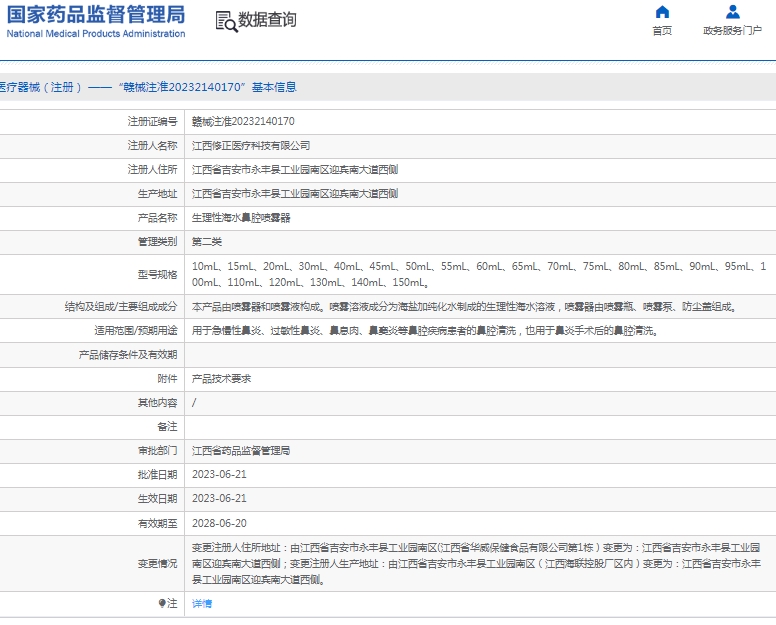The height and width of the screenshot is (625, 776).
Task: Click the 注册人住所 address value
Action: pos(295,170)
